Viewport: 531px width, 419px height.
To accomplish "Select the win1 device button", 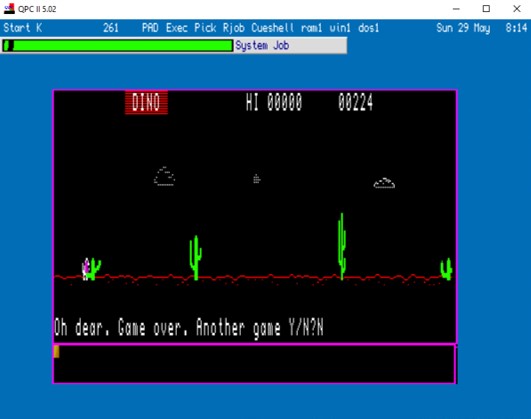I will [x=340, y=28].
